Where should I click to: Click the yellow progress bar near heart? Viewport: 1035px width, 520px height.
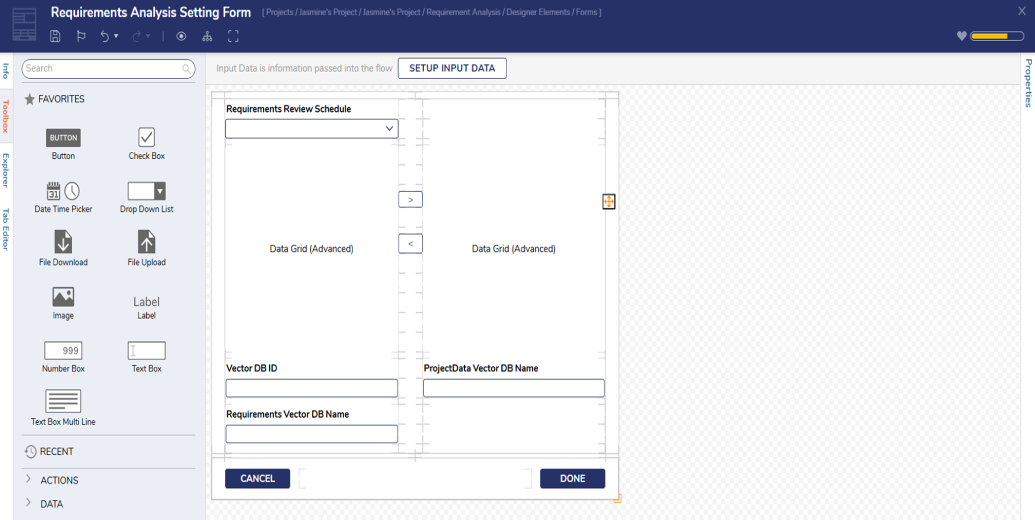click(x=997, y=36)
